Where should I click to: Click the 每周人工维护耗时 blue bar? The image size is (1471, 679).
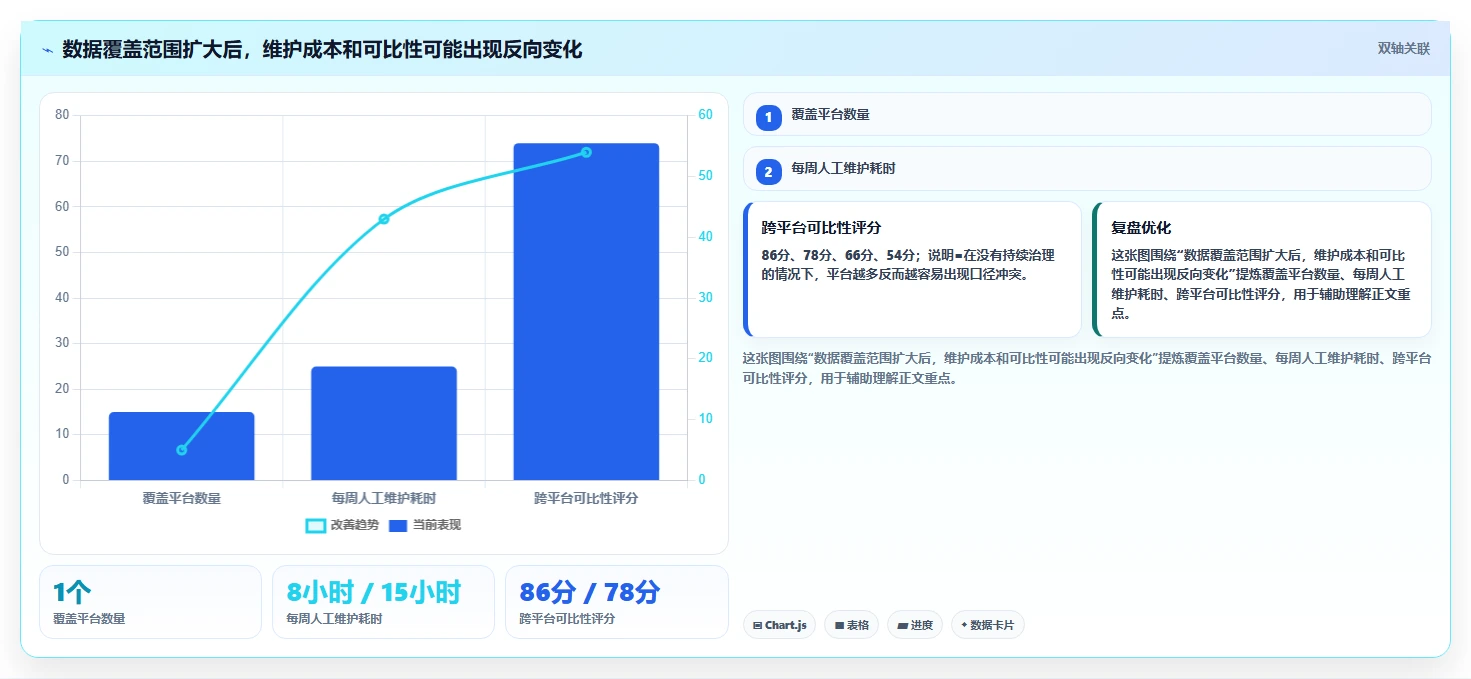(x=384, y=423)
